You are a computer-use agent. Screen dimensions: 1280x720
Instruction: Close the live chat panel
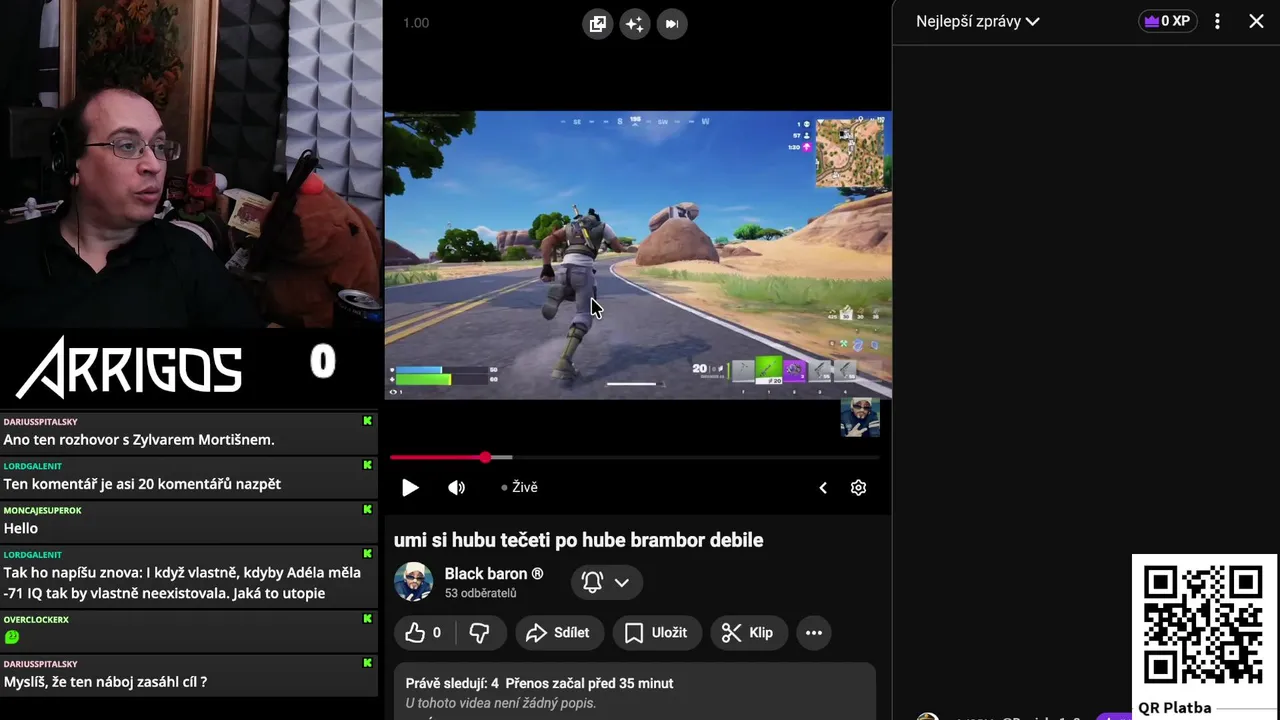pos(1257,21)
